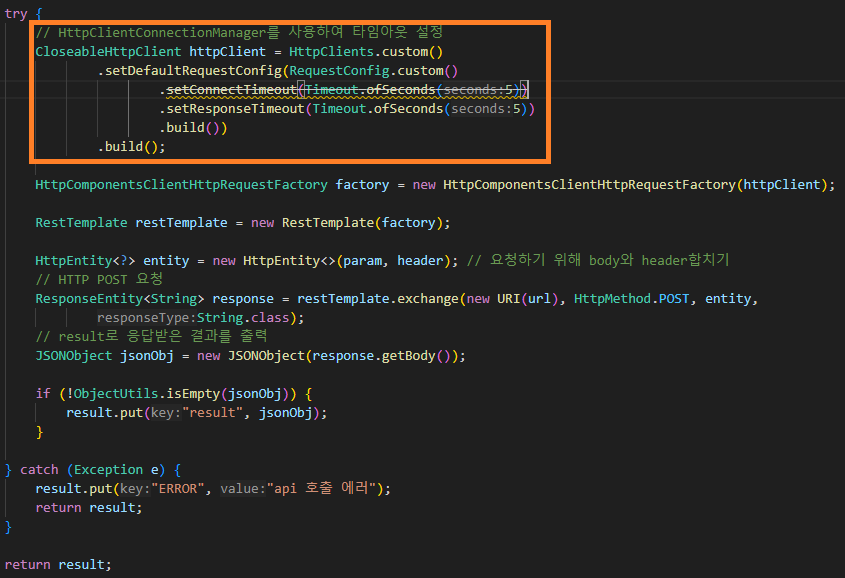Click 'ObjectUtils' class reference

pos(116,394)
